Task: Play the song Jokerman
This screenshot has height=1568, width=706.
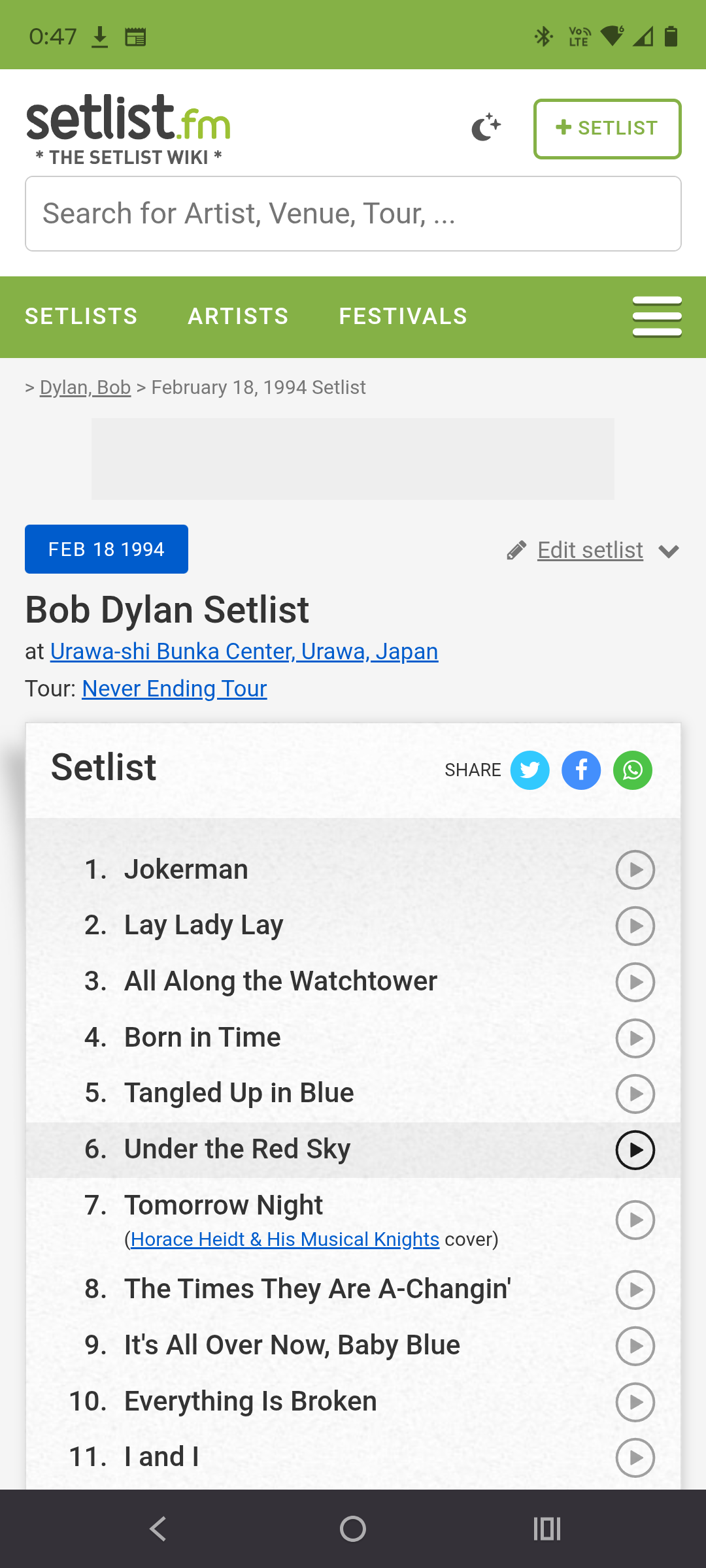Action: point(635,870)
